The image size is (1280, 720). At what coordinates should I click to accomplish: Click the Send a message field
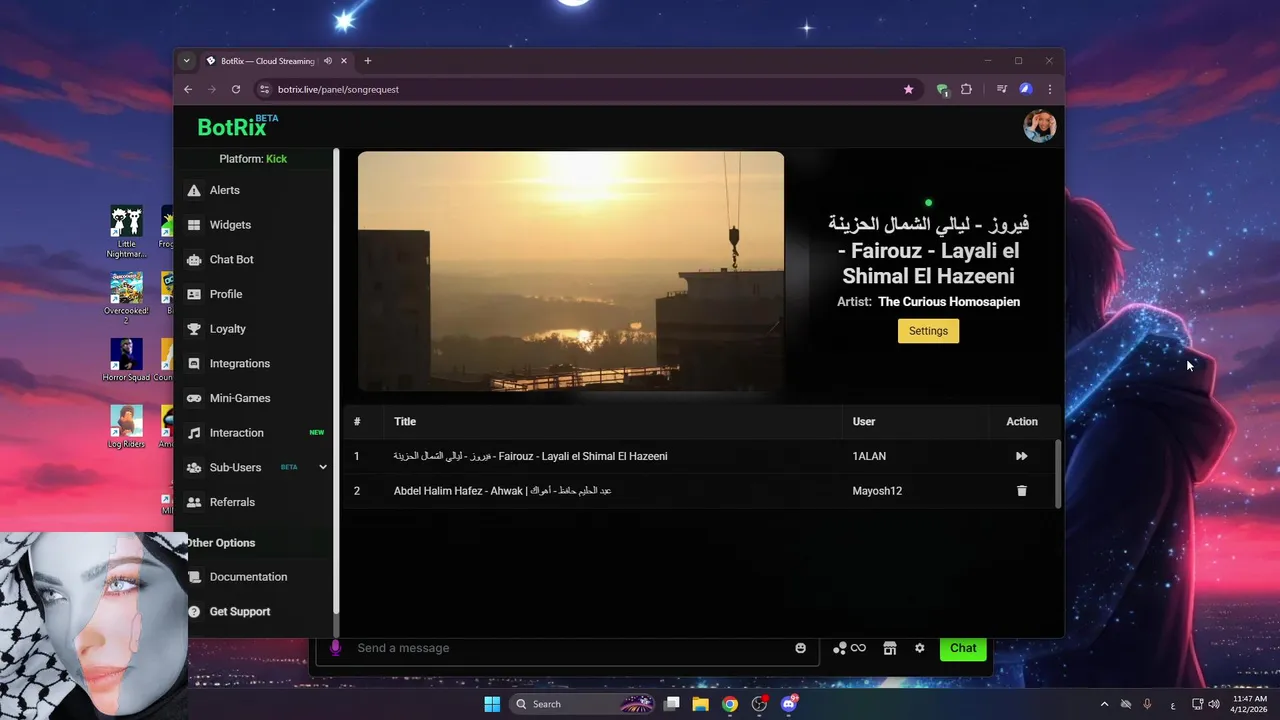(x=570, y=648)
